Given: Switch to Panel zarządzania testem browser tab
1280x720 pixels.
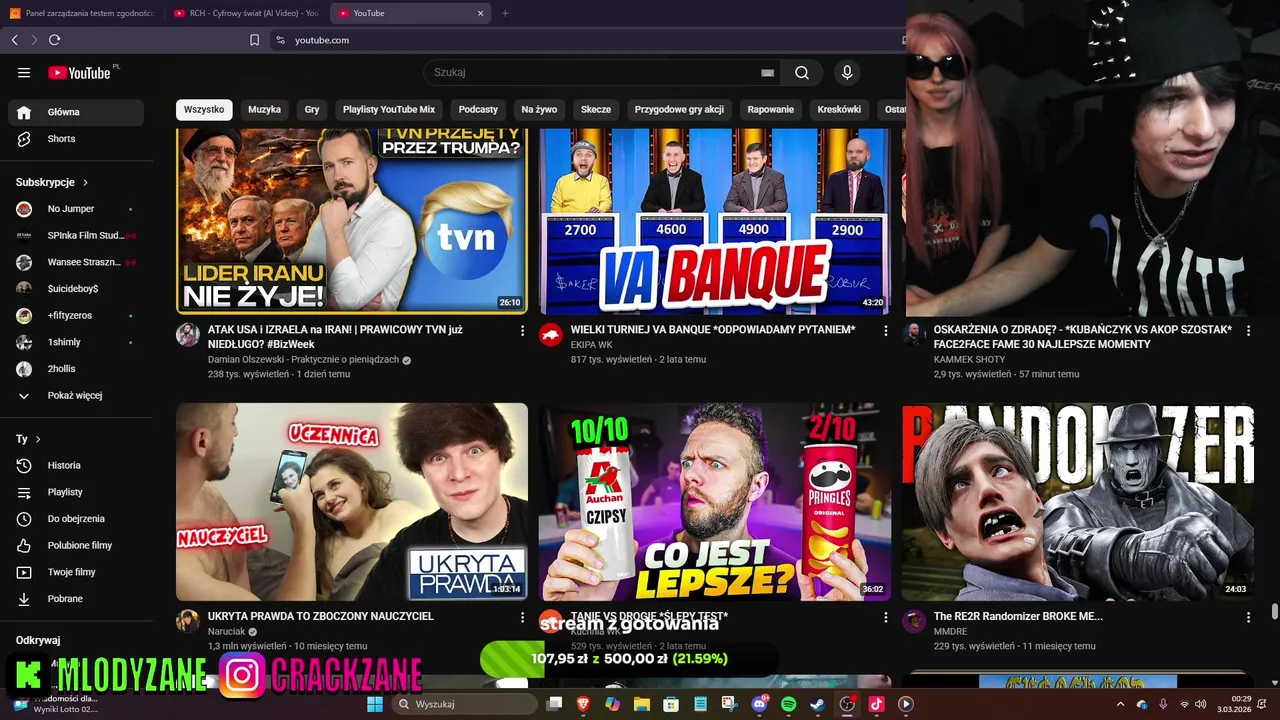Looking at the screenshot, I should click(x=82, y=13).
